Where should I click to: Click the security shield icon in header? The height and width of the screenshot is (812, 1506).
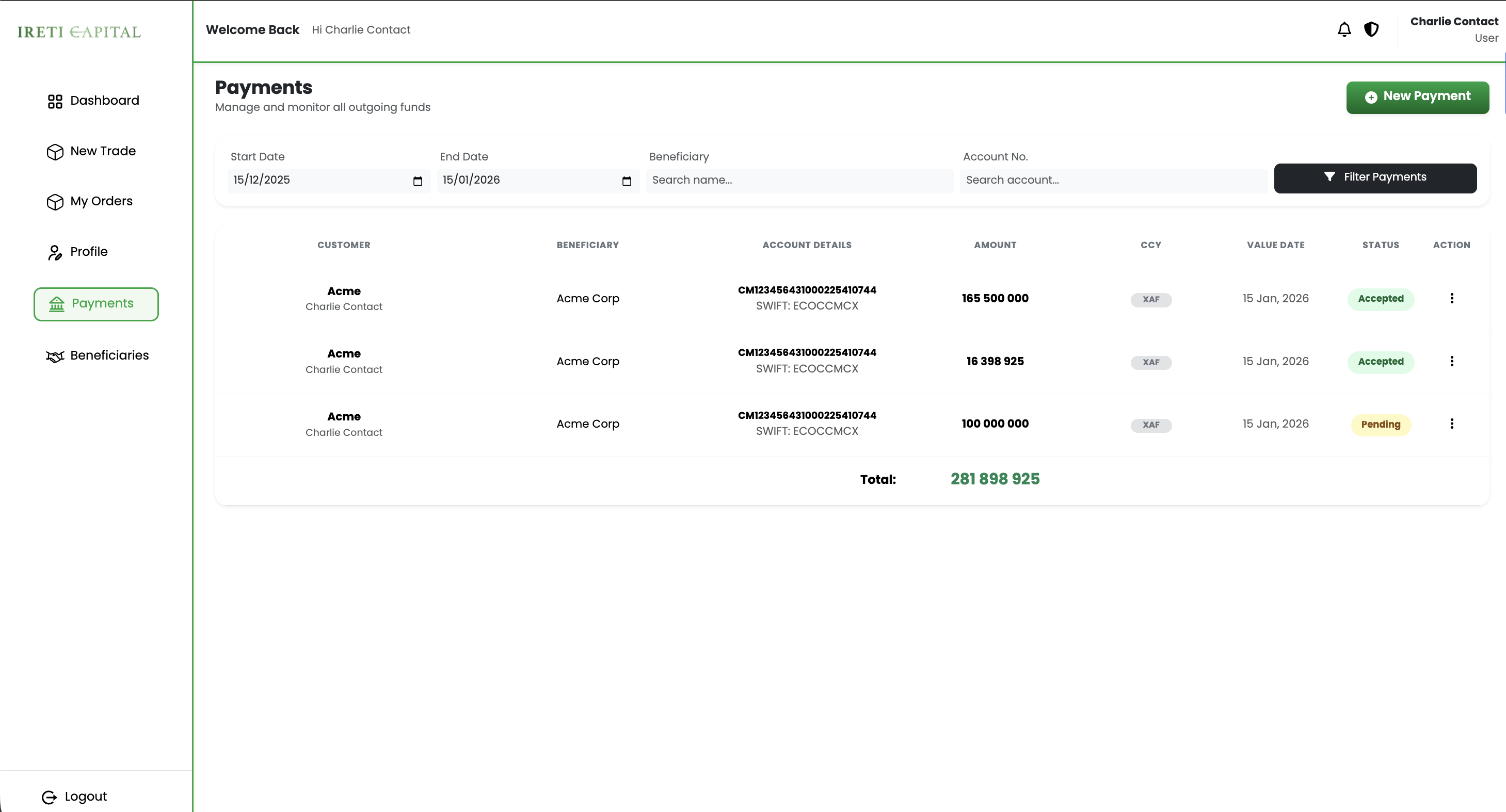[1371, 28]
